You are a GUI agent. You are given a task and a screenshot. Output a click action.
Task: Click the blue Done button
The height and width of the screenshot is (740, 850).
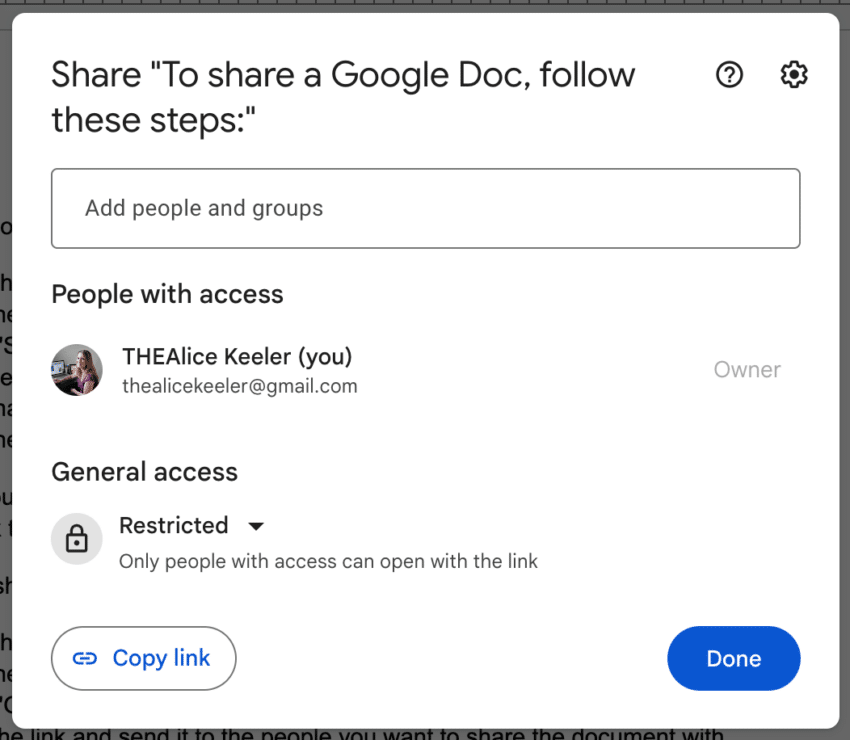pyautogui.click(x=733, y=658)
